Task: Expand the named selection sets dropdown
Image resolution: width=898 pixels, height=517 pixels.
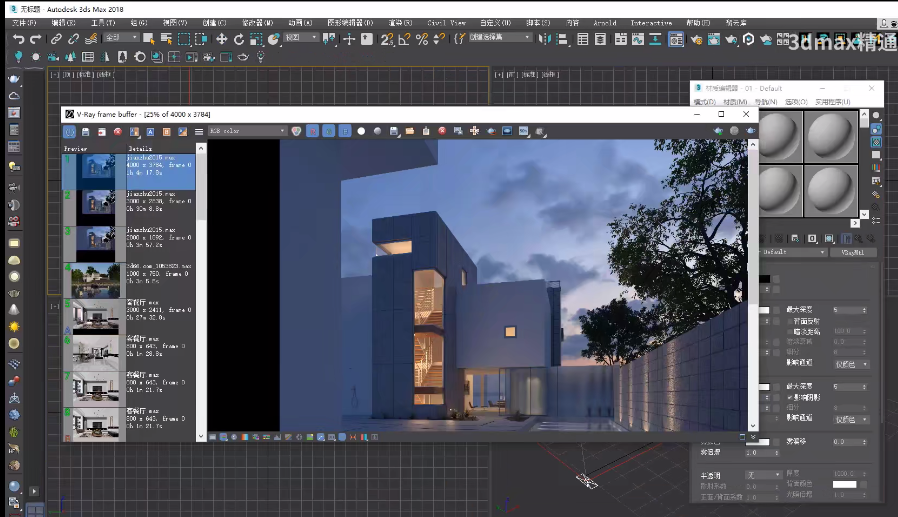Action: coord(501,37)
